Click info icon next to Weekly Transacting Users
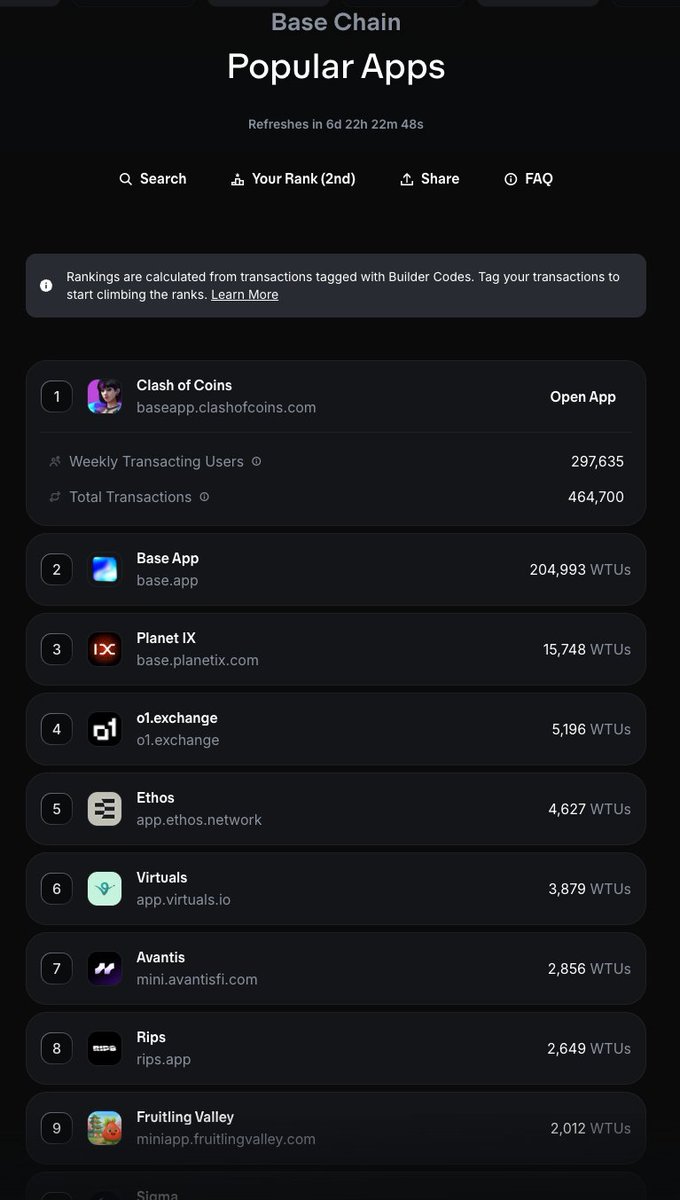The height and width of the screenshot is (1200, 680). (257, 462)
